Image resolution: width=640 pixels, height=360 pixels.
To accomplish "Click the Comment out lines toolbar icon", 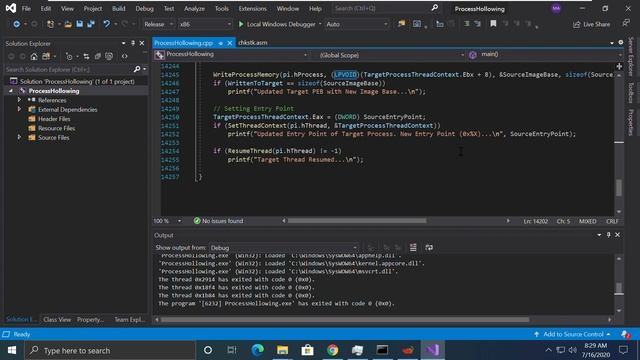I will (x=467, y=24).
